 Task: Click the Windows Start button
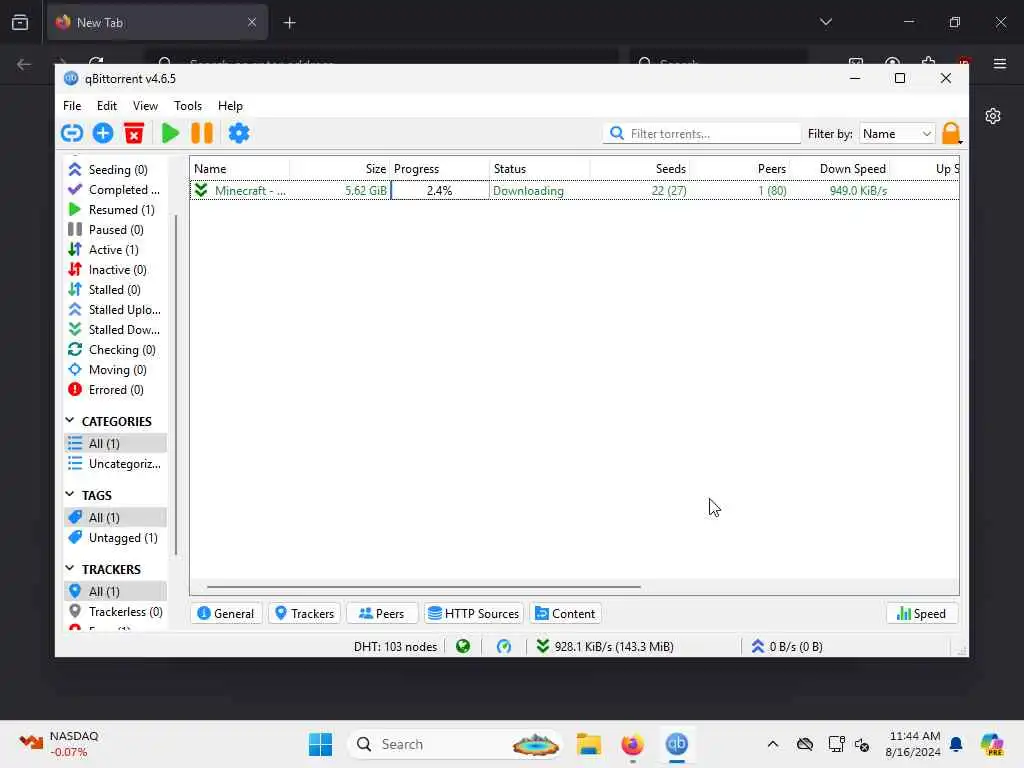click(x=320, y=744)
